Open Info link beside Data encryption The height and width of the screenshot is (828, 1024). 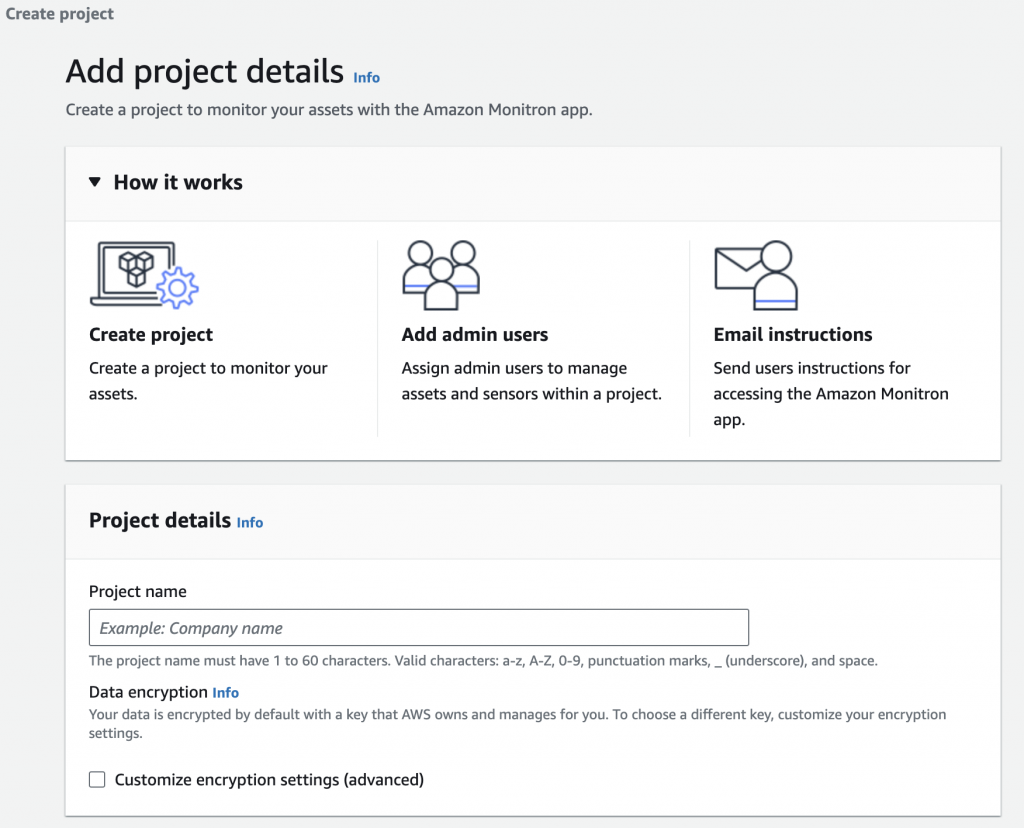click(x=226, y=692)
